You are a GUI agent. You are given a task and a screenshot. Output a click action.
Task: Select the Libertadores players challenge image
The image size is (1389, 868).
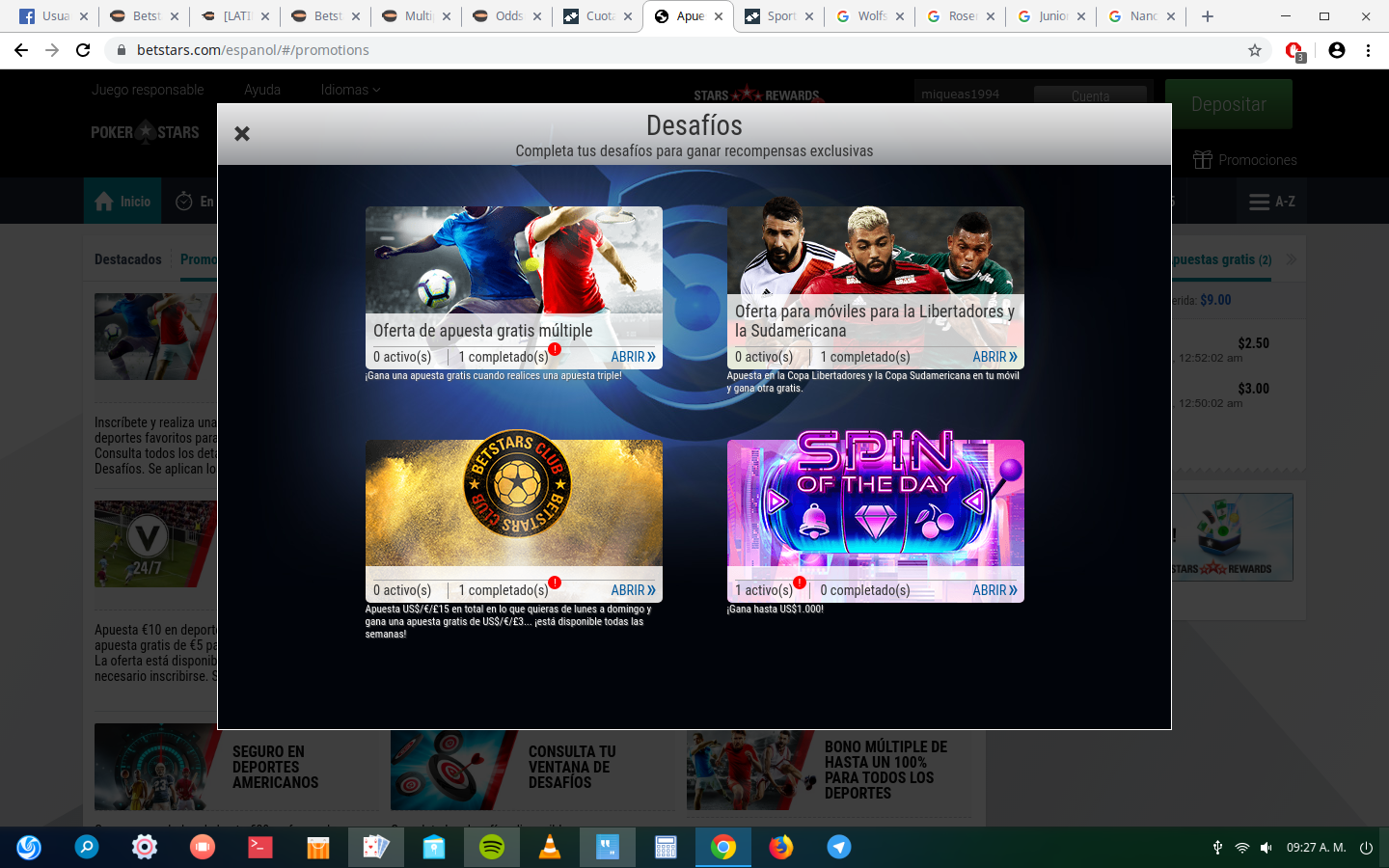875,250
